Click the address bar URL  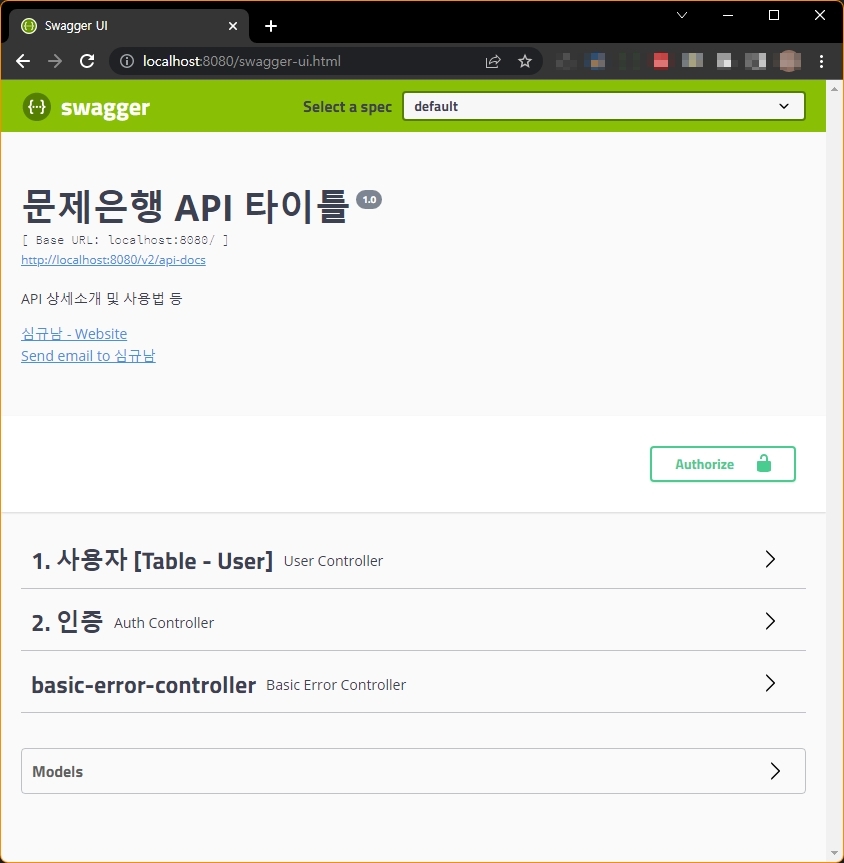pyautogui.click(x=242, y=61)
